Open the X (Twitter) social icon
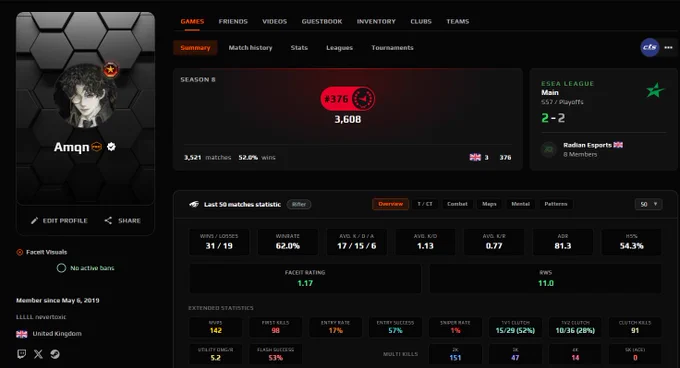 tap(38, 354)
